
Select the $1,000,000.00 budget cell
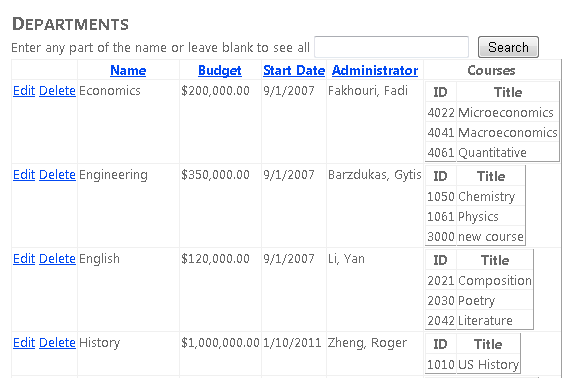[220, 342]
